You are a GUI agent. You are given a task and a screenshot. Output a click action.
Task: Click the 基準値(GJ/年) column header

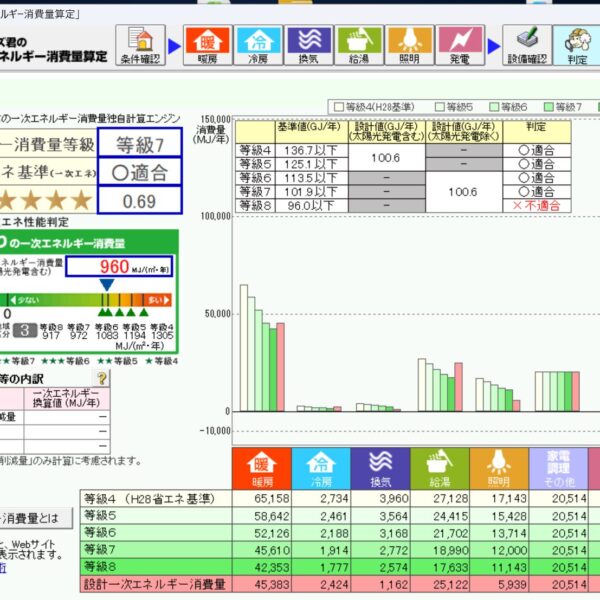311,132
